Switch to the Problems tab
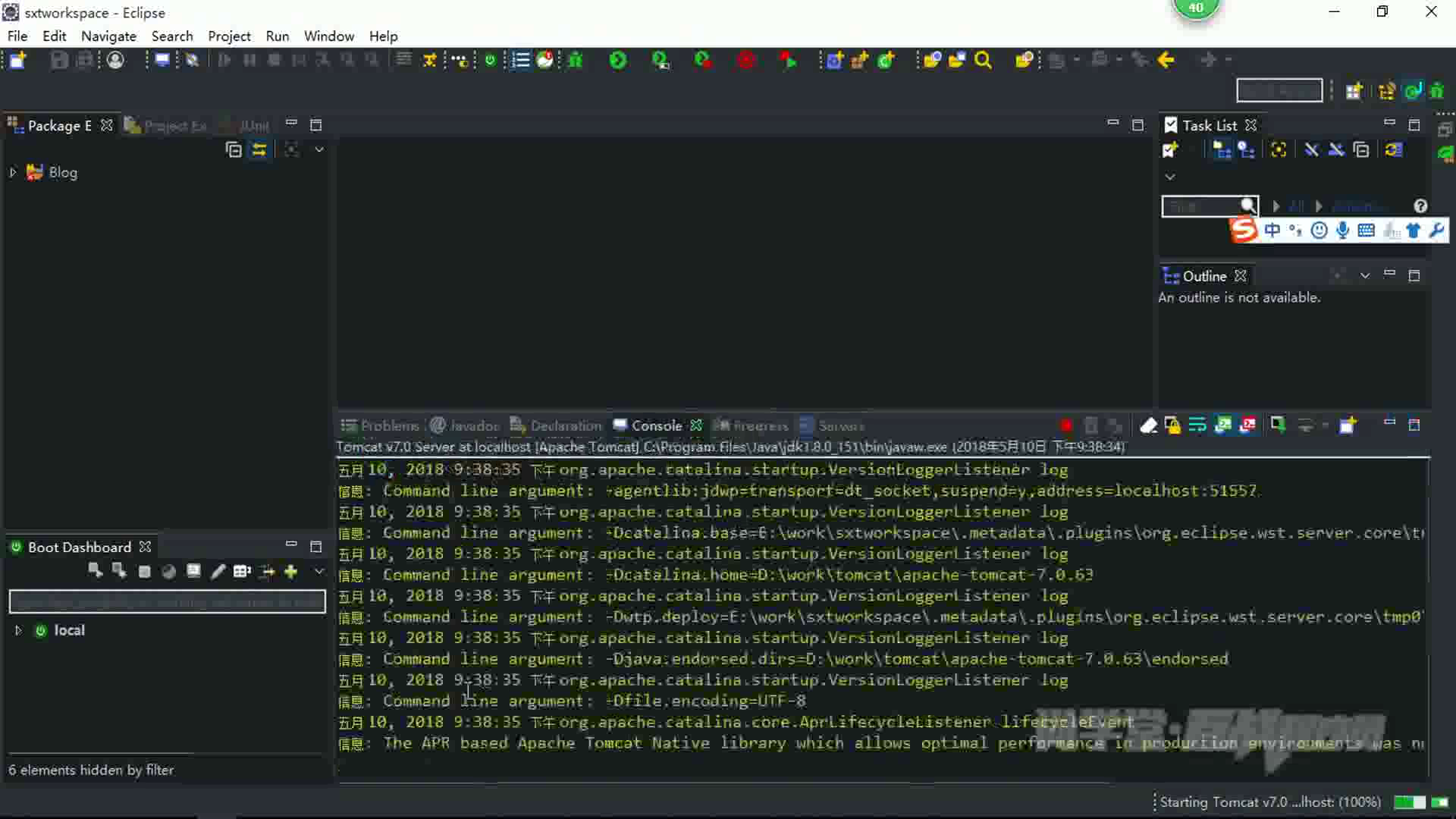Viewport: 1456px width, 819px height. pos(380,425)
